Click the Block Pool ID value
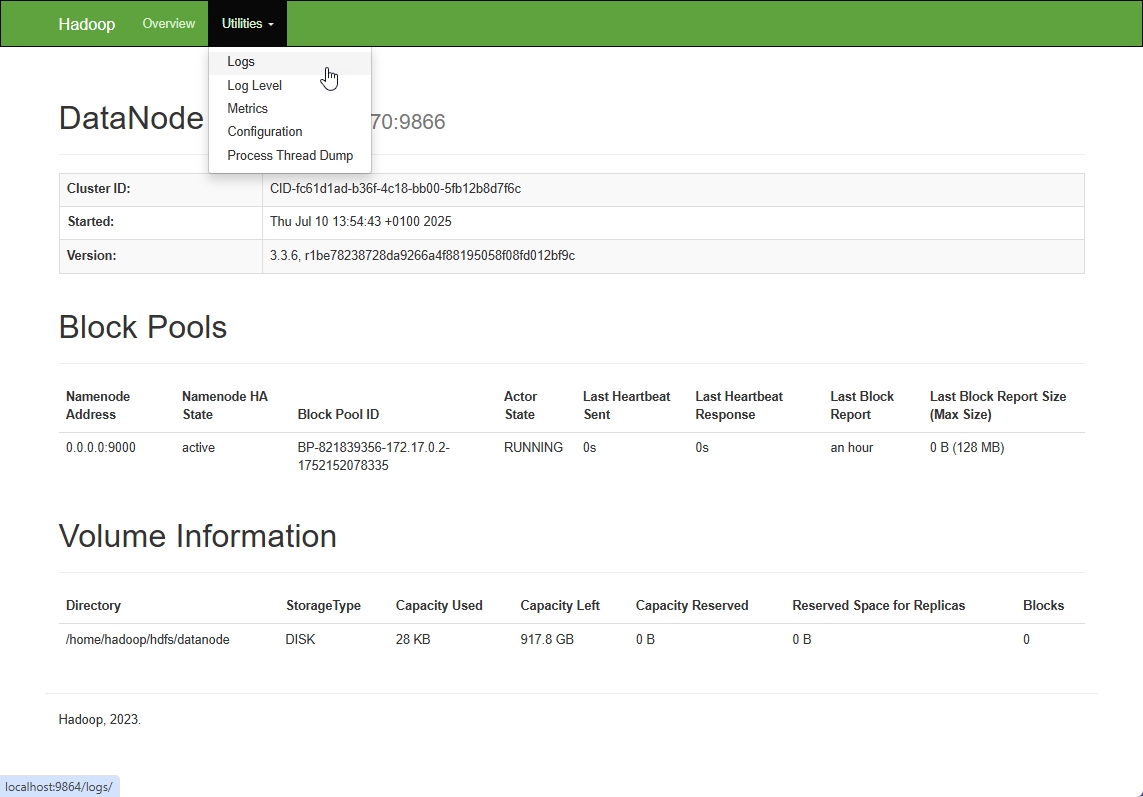This screenshot has height=797, width=1143. tap(373, 457)
